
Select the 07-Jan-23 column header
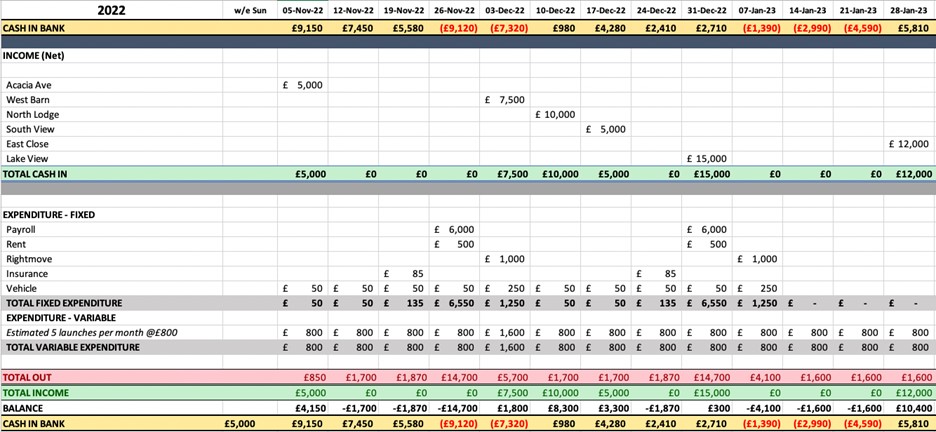[x=757, y=10]
